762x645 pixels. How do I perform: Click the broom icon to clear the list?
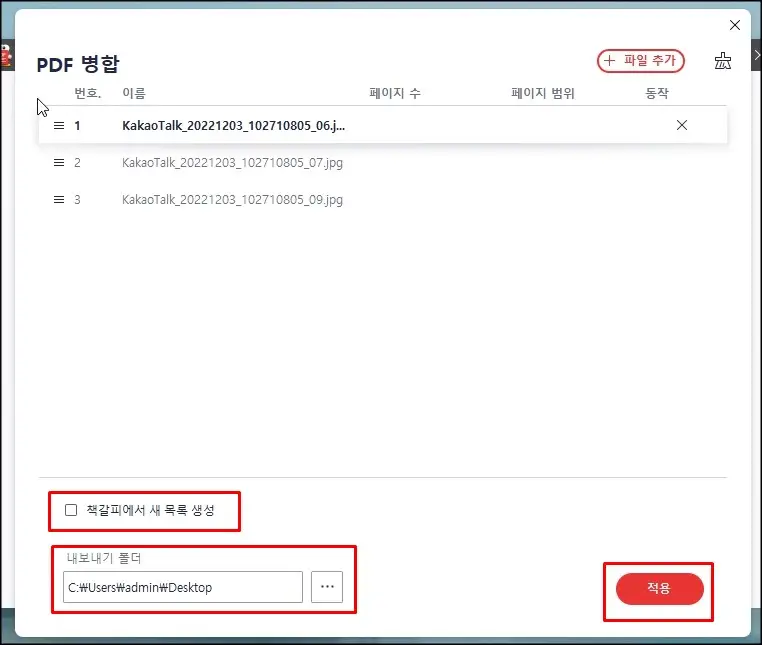click(x=723, y=61)
